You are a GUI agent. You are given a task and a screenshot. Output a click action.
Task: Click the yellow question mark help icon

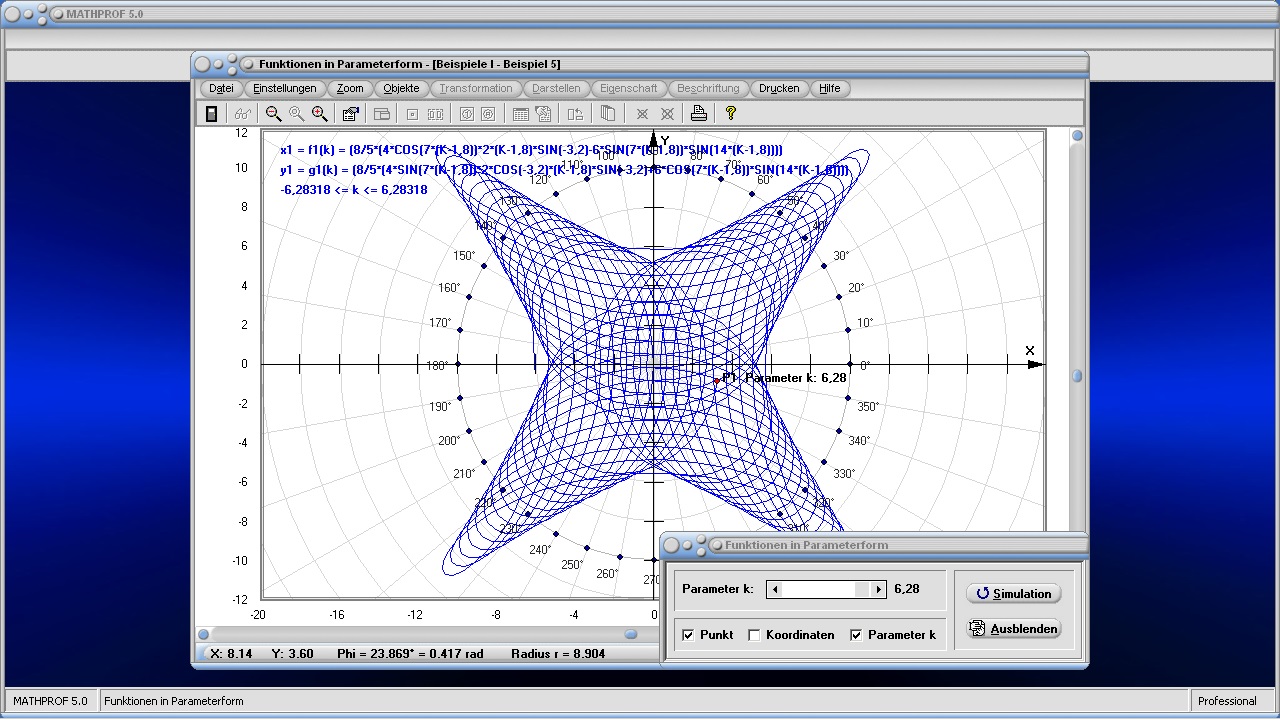731,114
